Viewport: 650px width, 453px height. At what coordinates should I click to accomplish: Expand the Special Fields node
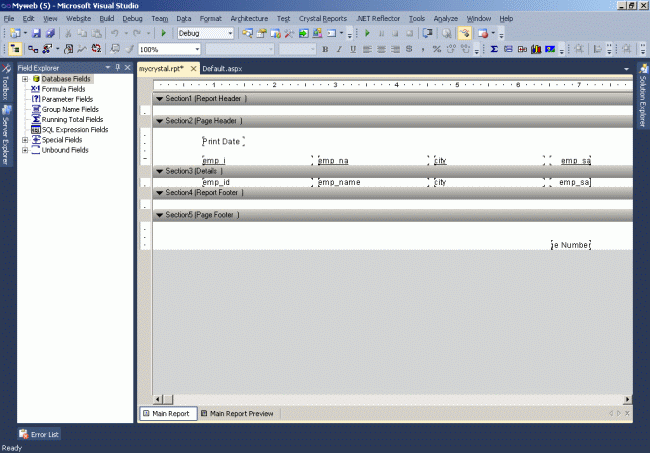(25, 140)
